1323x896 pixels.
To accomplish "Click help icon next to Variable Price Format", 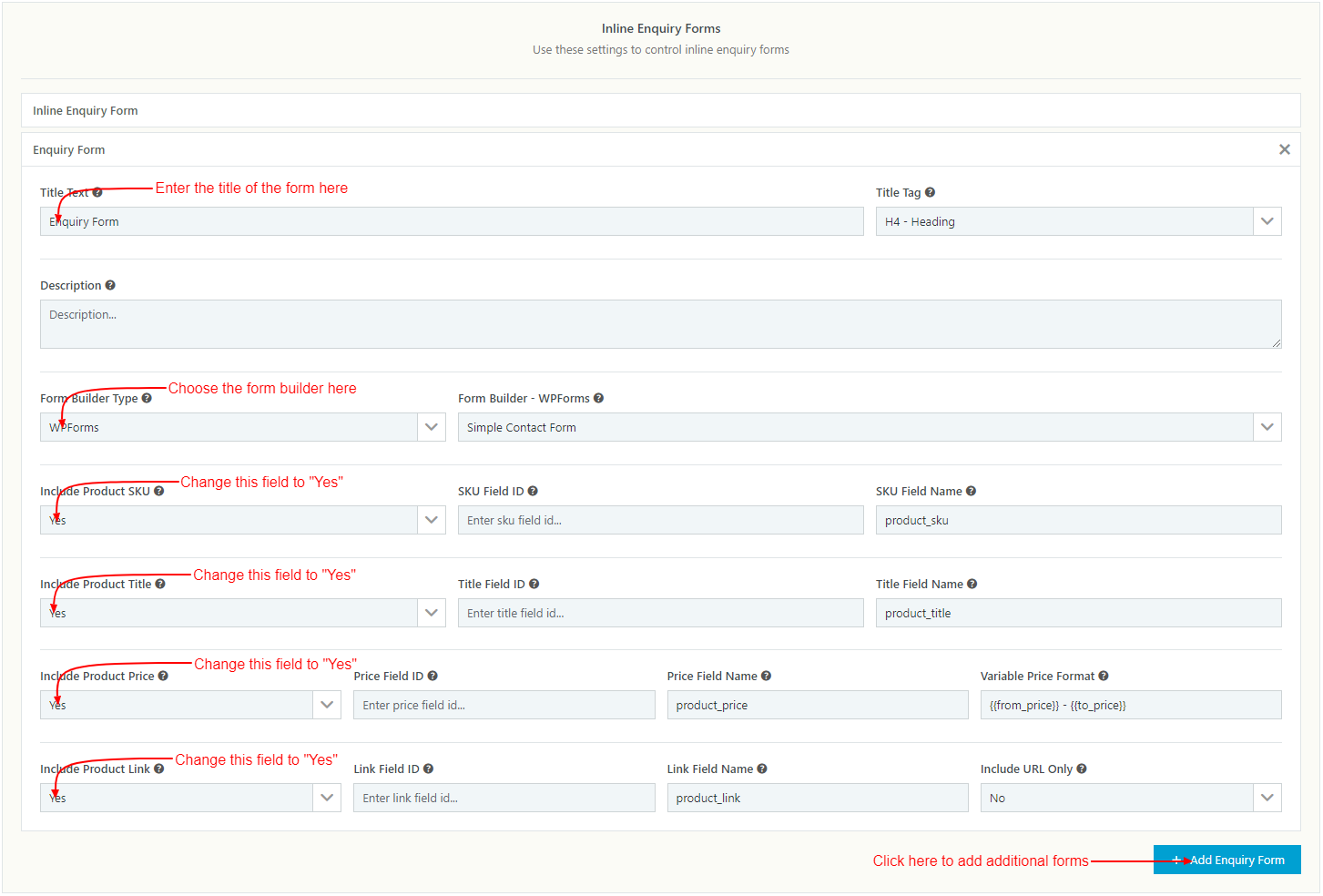I will (x=1103, y=677).
